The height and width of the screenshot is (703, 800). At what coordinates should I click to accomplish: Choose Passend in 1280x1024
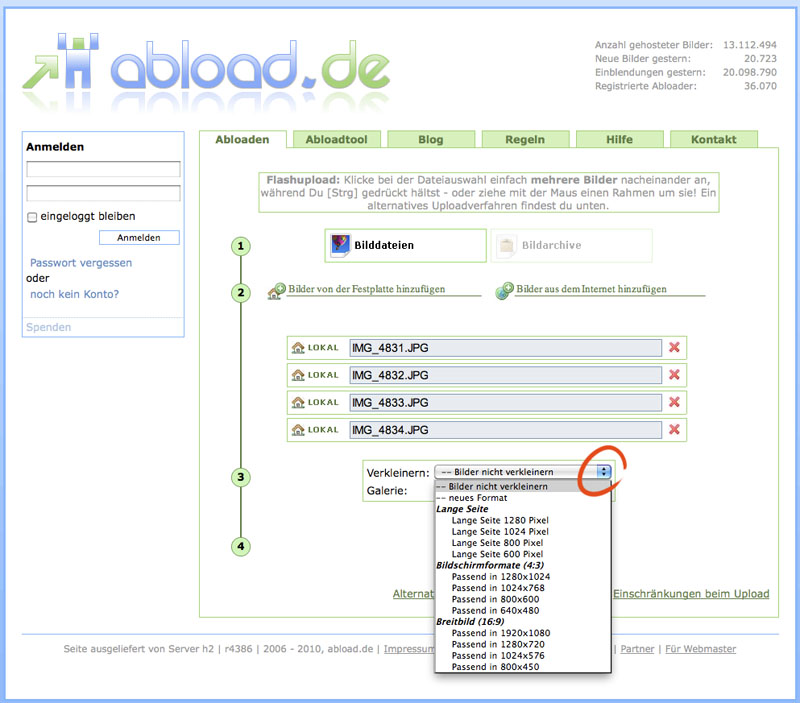522,576
